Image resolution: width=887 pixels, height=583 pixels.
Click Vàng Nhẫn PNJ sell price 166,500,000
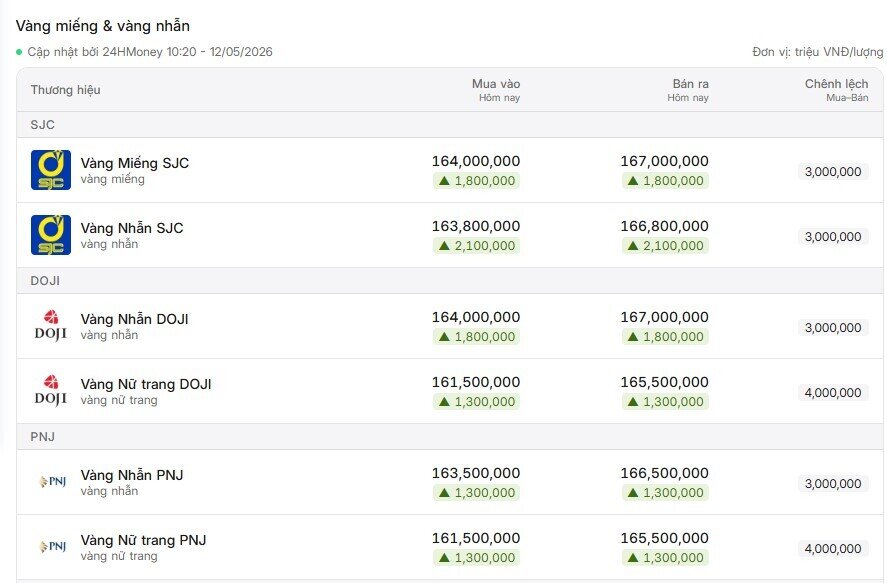[x=665, y=473]
